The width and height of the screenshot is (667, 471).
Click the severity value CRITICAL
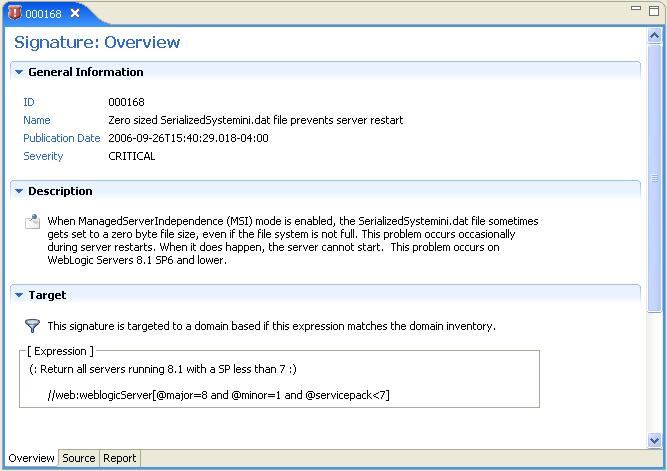pos(131,156)
